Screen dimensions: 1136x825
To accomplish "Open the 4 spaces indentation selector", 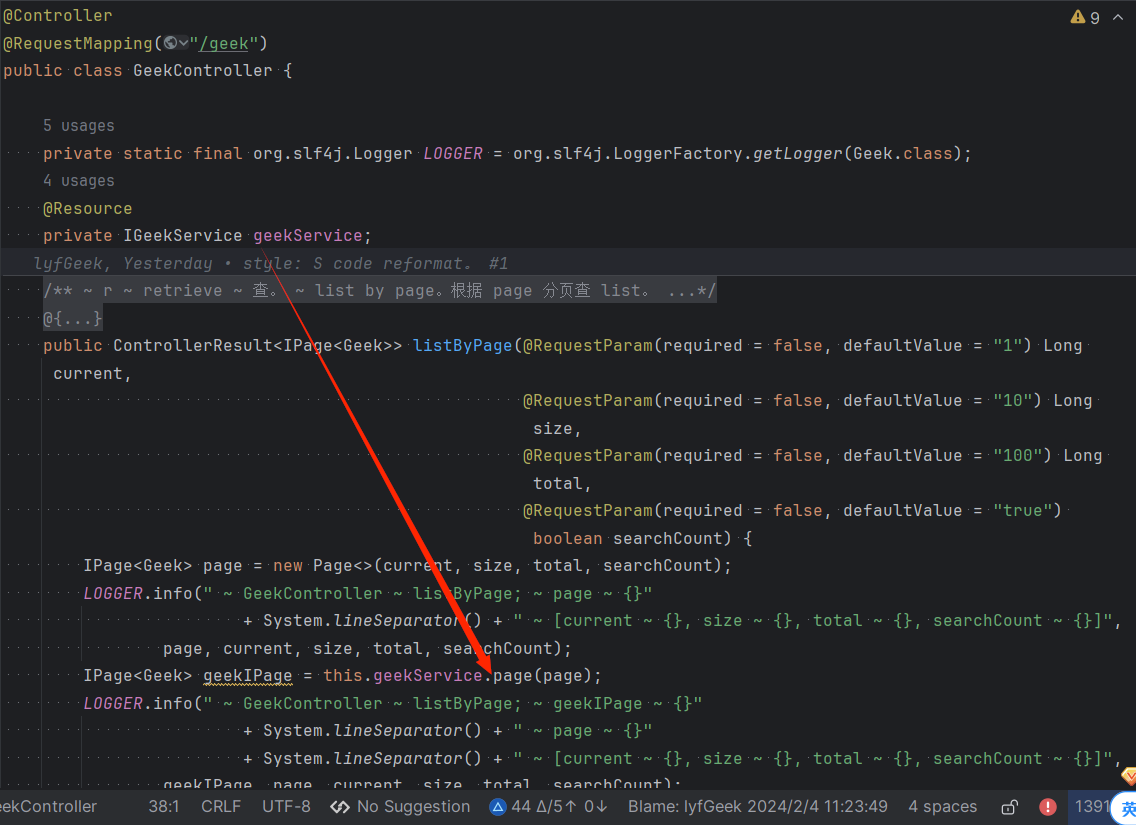I will point(942,806).
